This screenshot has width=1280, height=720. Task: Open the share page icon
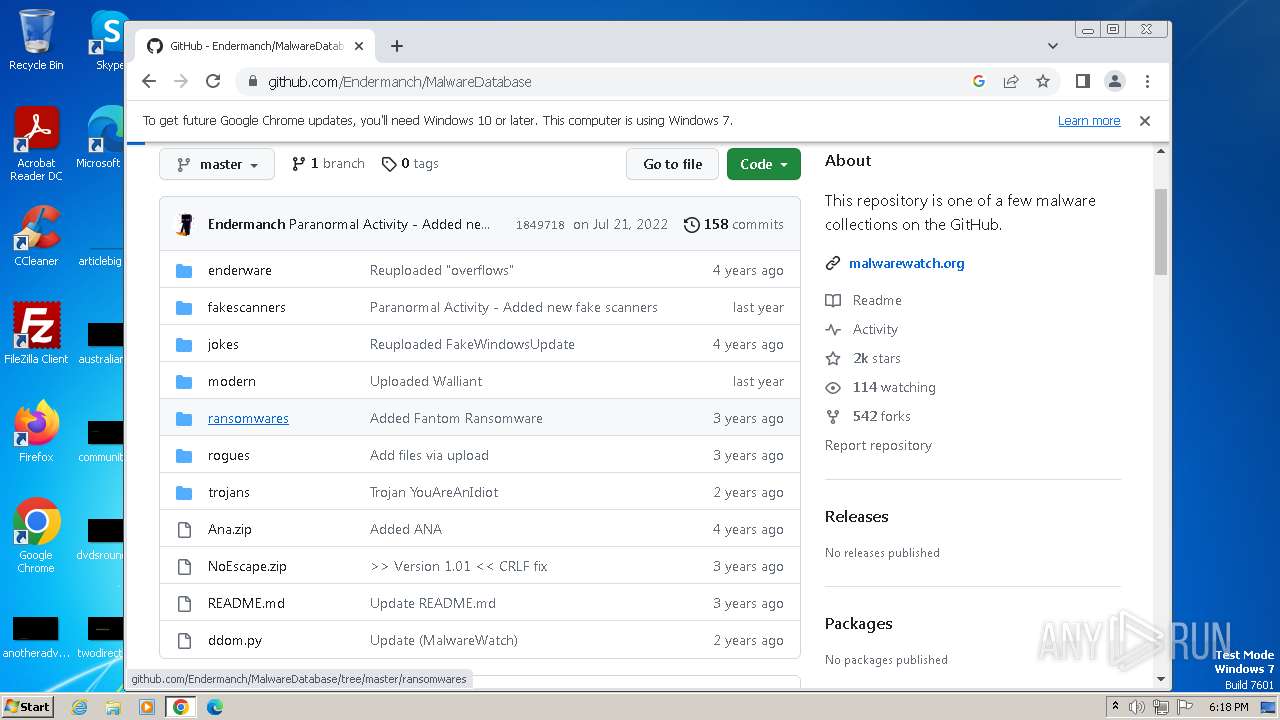pyautogui.click(x=1011, y=82)
